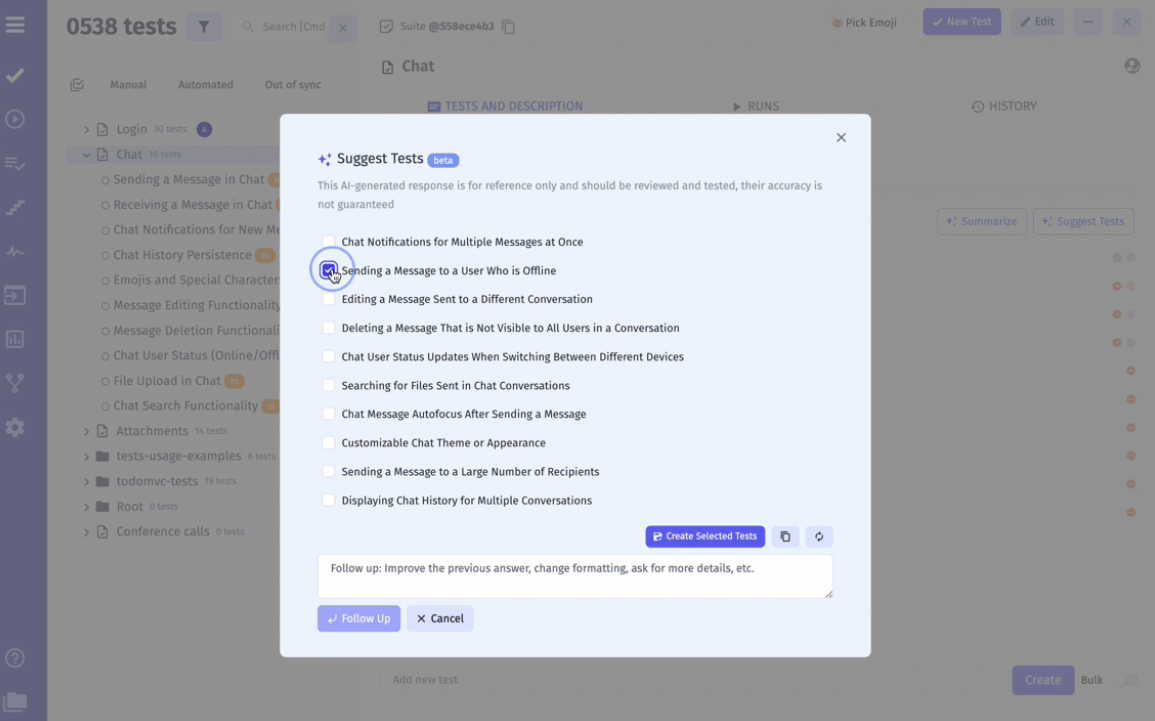Viewport: 1155px width, 721px height.
Task: Expand the todomvc-tests folder
Action: (86, 480)
